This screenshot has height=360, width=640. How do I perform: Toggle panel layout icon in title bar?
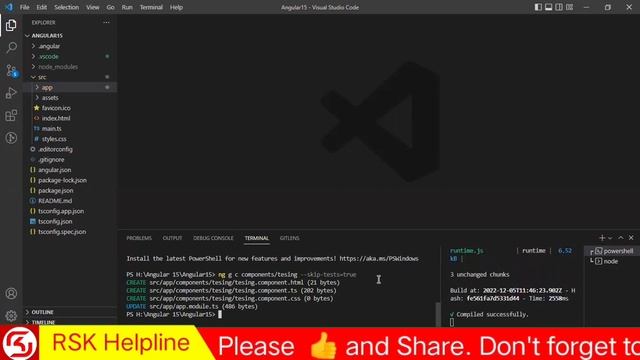click(x=549, y=7)
